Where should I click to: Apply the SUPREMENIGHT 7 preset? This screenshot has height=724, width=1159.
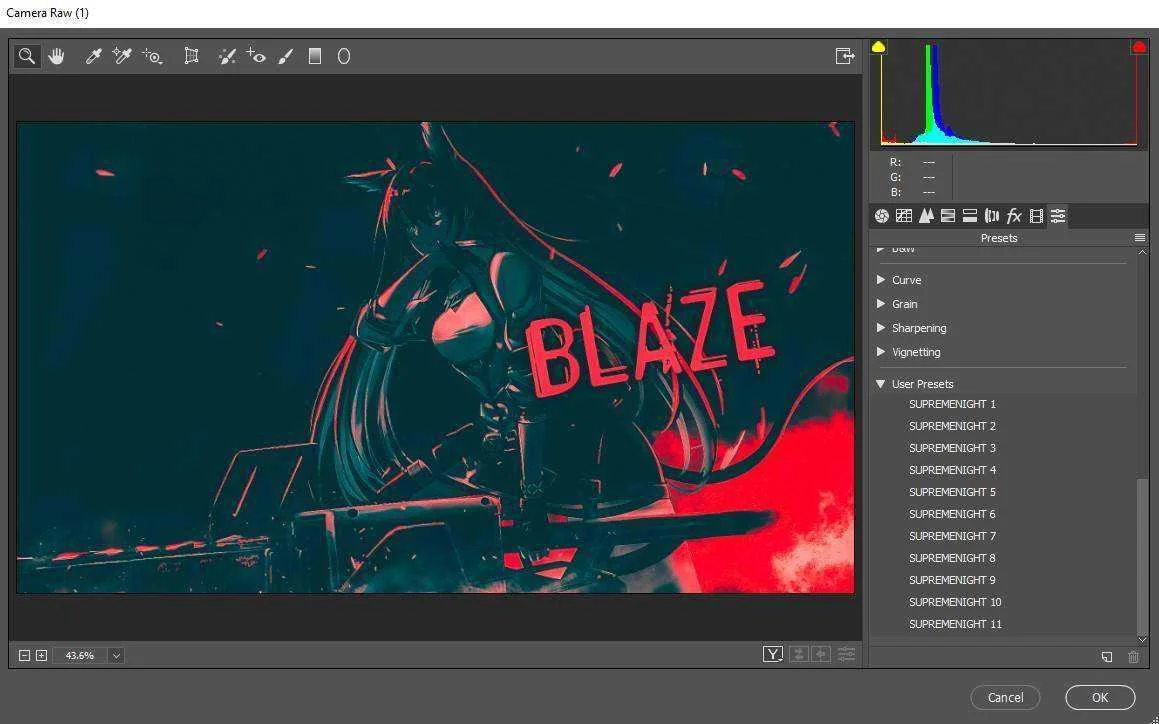[952, 535]
